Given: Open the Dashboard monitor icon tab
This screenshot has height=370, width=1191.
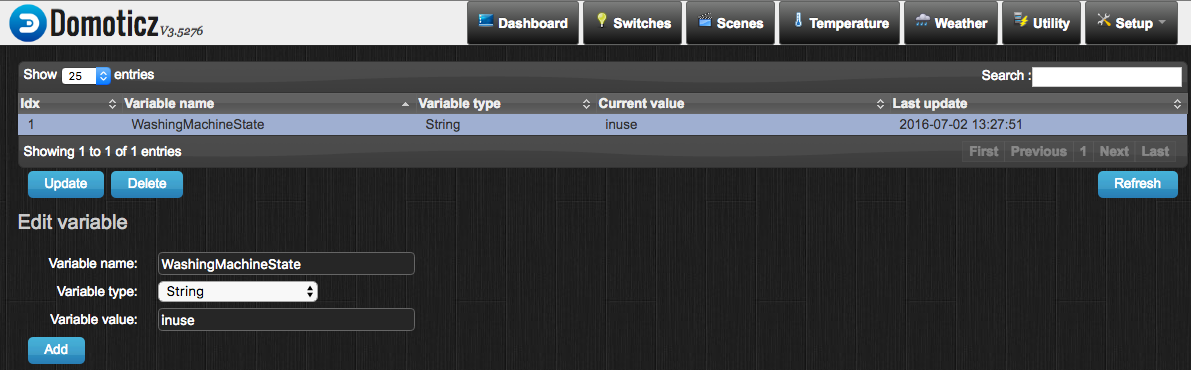Looking at the screenshot, I should pos(486,21).
